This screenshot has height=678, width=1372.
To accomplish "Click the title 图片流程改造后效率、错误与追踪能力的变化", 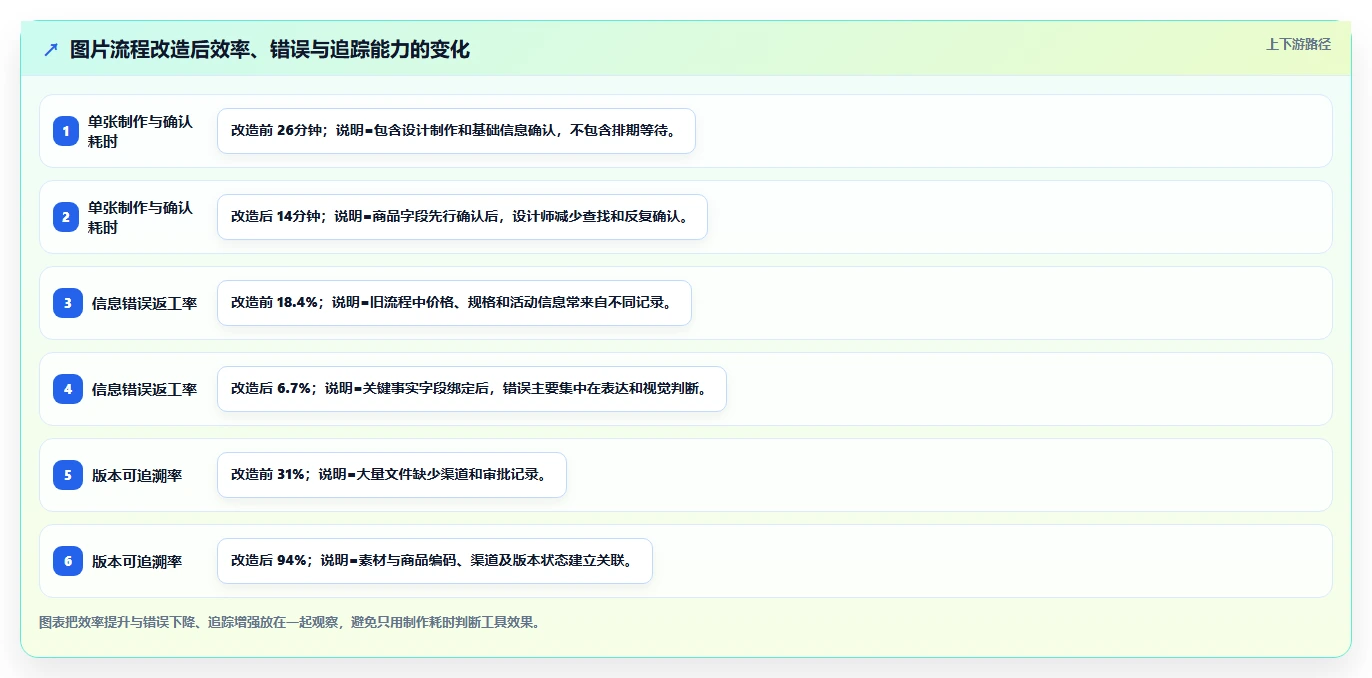I will coord(270,49).
